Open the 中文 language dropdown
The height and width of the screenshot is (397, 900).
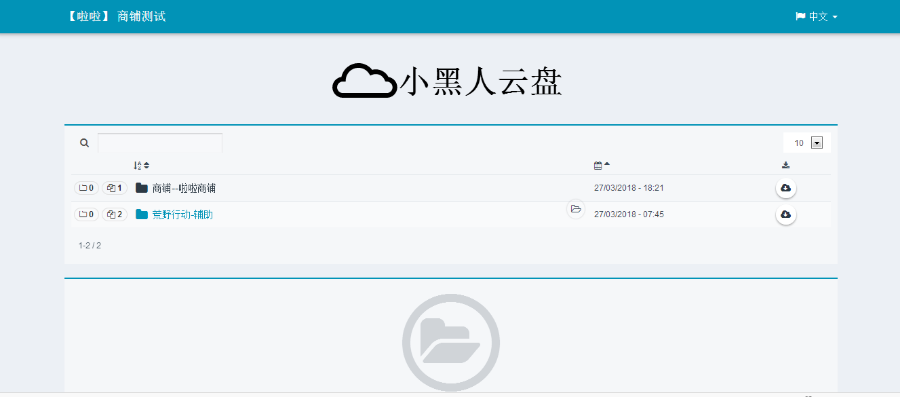[816, 17]
